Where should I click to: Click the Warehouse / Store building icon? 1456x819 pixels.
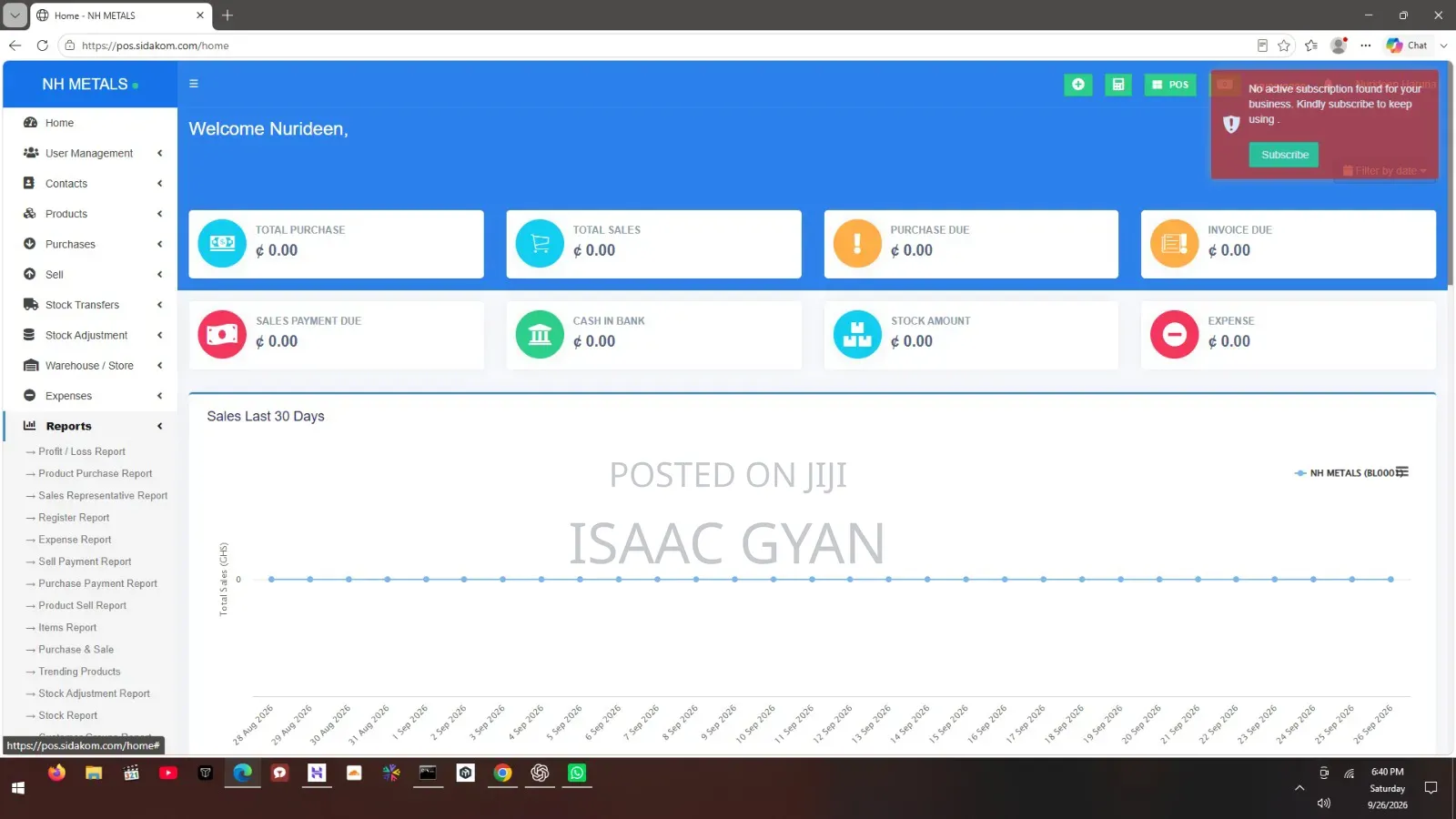click(30, 366)
